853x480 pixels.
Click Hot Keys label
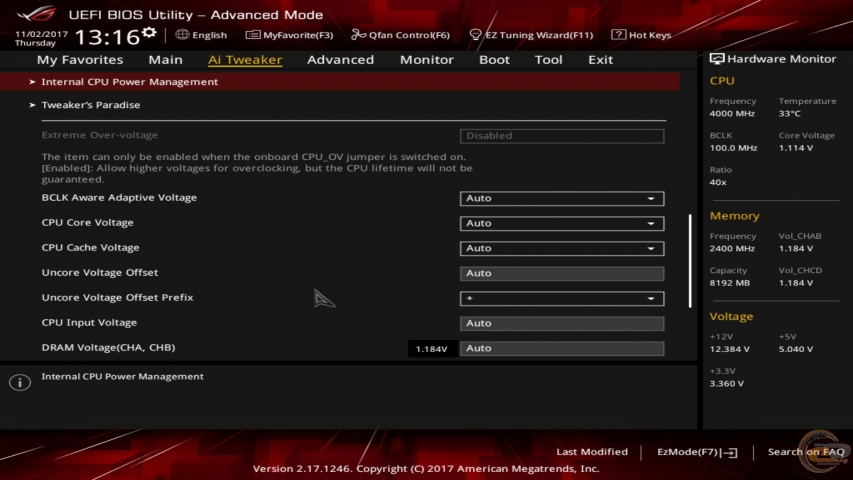pyautogui.click(x=650, y=35)
